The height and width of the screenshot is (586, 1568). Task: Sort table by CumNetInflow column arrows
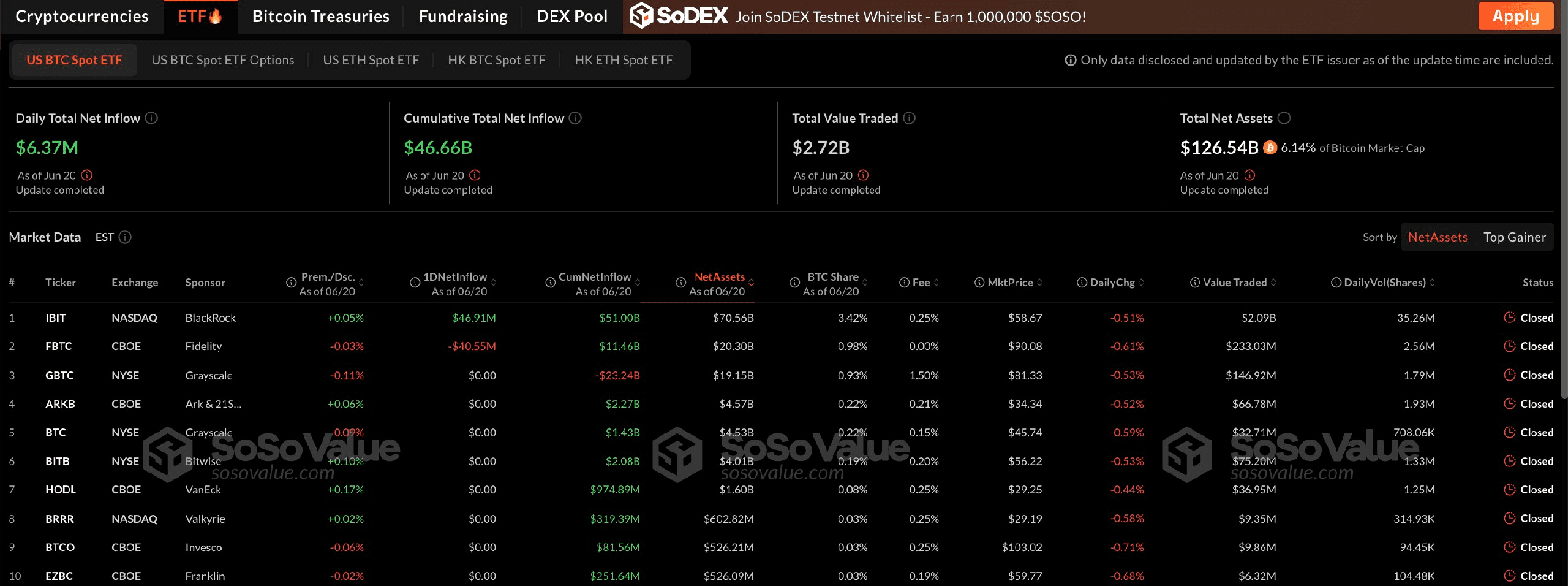coord(638,283)
